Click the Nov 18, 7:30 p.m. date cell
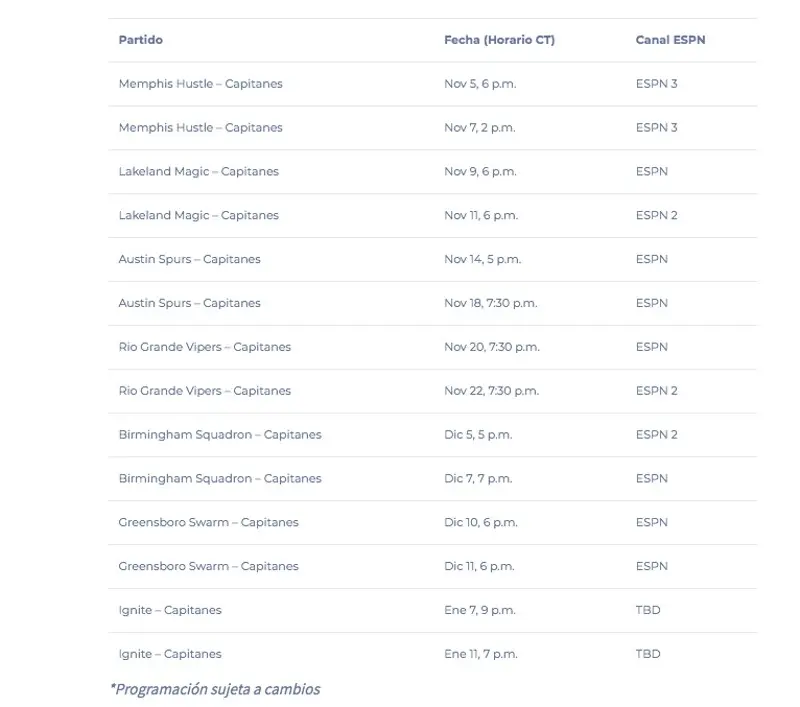The height and width of the screenshot is (707, 800). click(x=490, y=303)
